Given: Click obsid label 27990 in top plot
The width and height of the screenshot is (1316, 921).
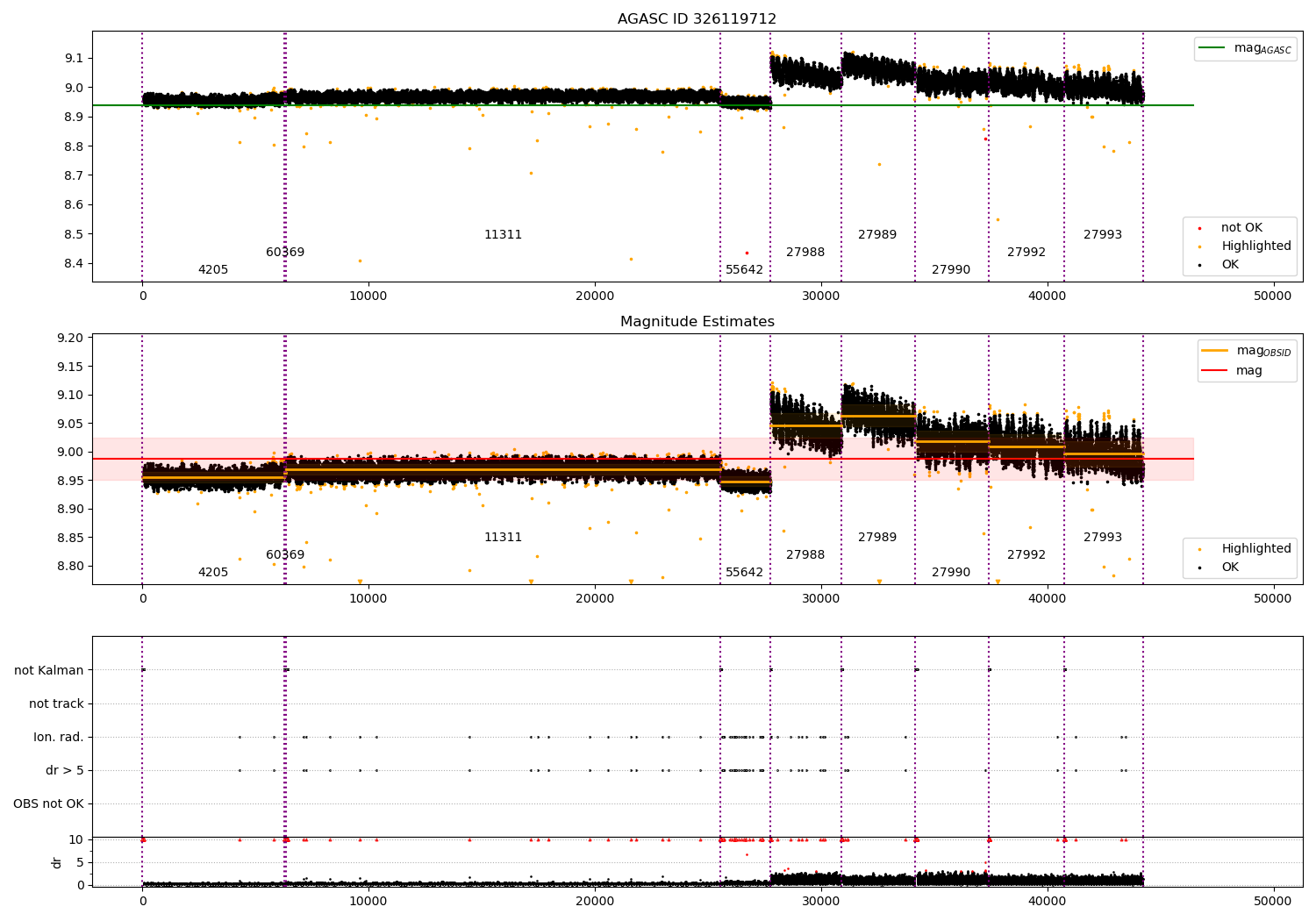Looking at the screenshot, I should point(951,270).
